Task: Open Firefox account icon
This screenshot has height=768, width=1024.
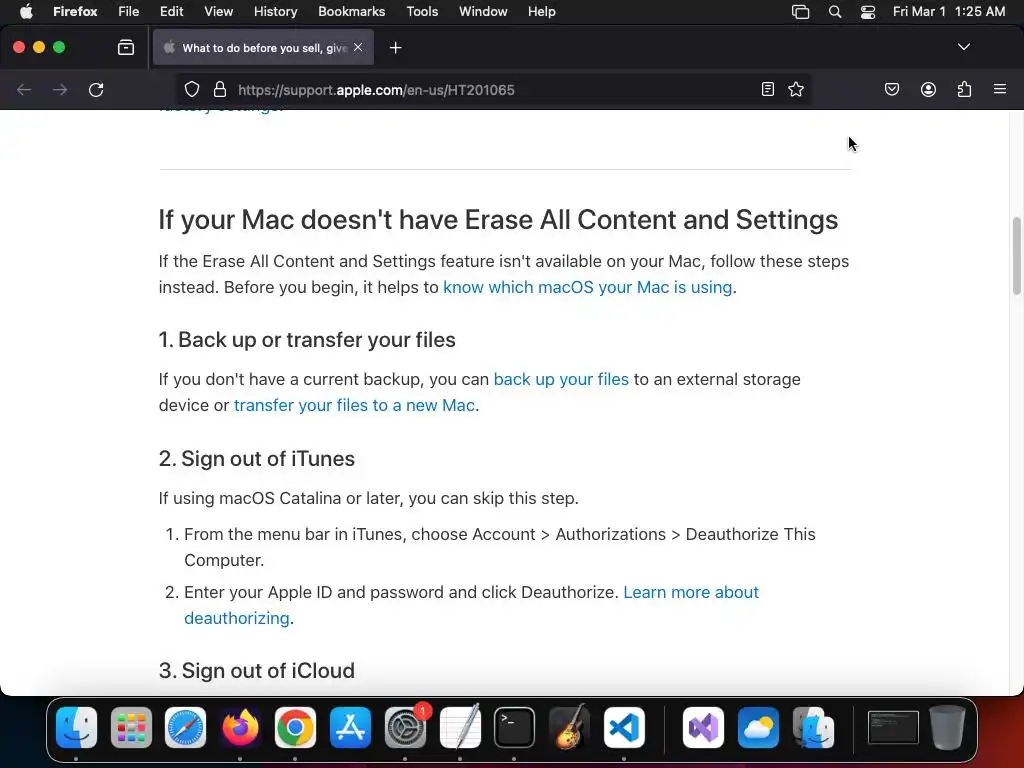Action: [928, 89]
